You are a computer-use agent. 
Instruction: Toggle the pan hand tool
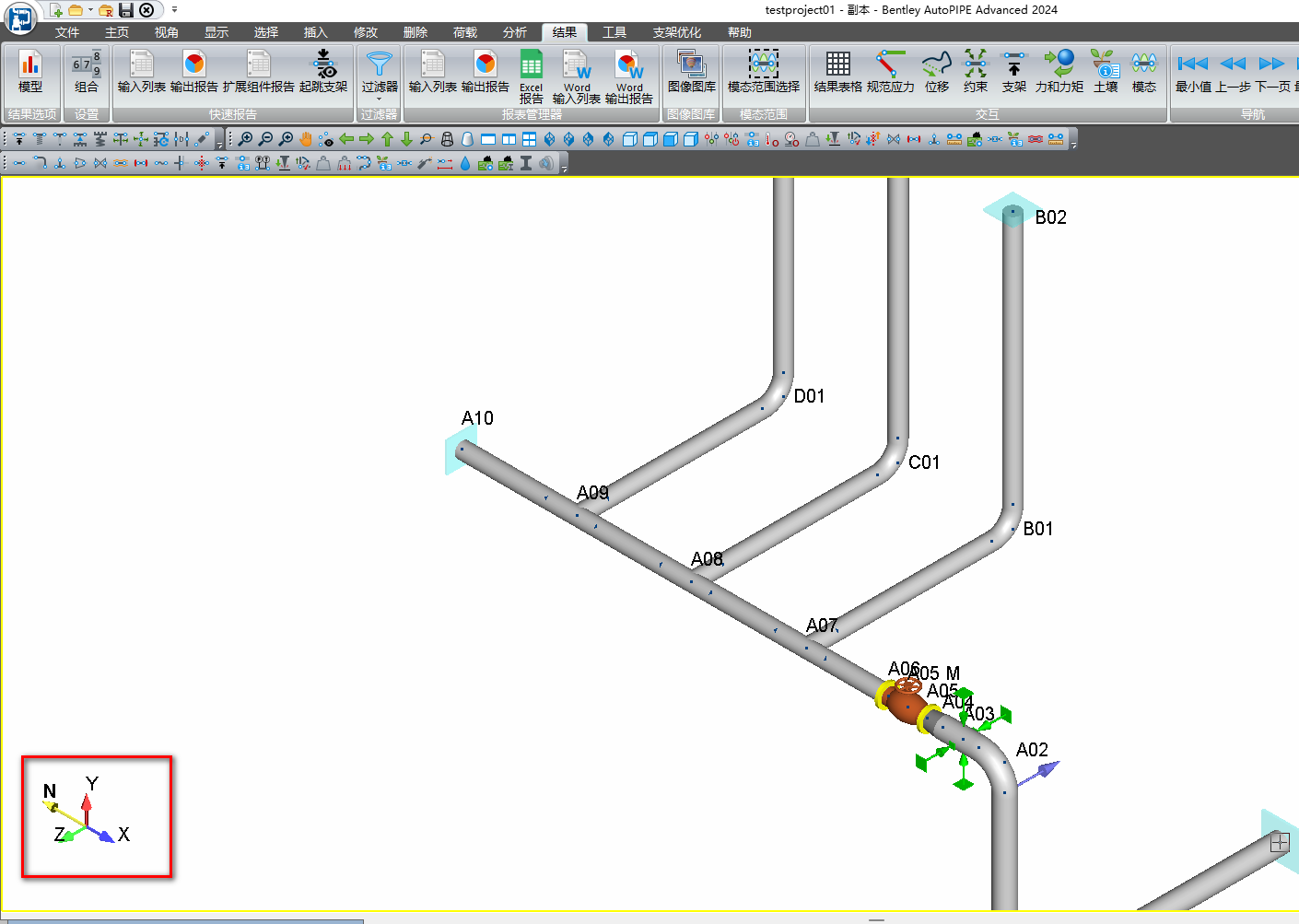[306, 139]
